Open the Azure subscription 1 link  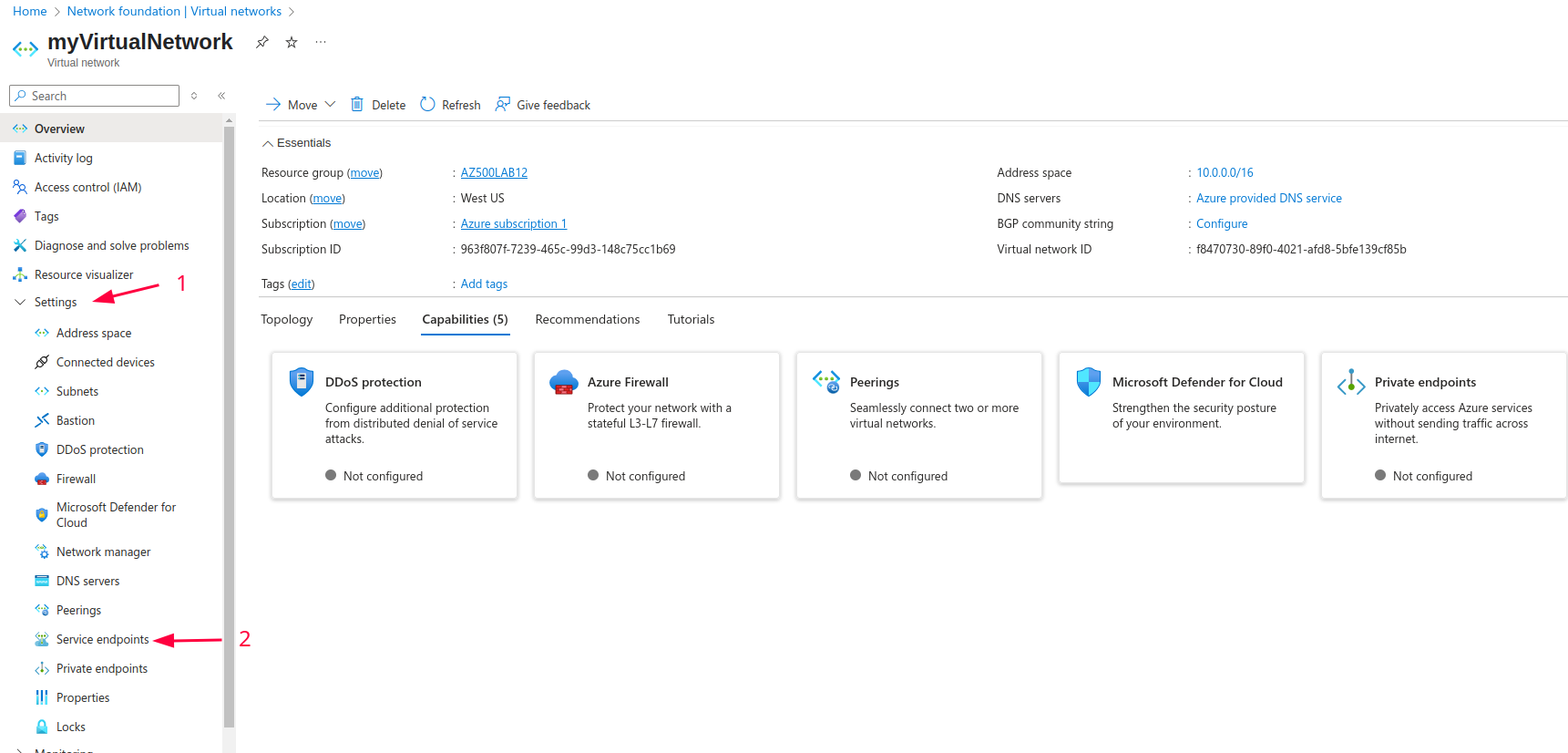point(514,223)
